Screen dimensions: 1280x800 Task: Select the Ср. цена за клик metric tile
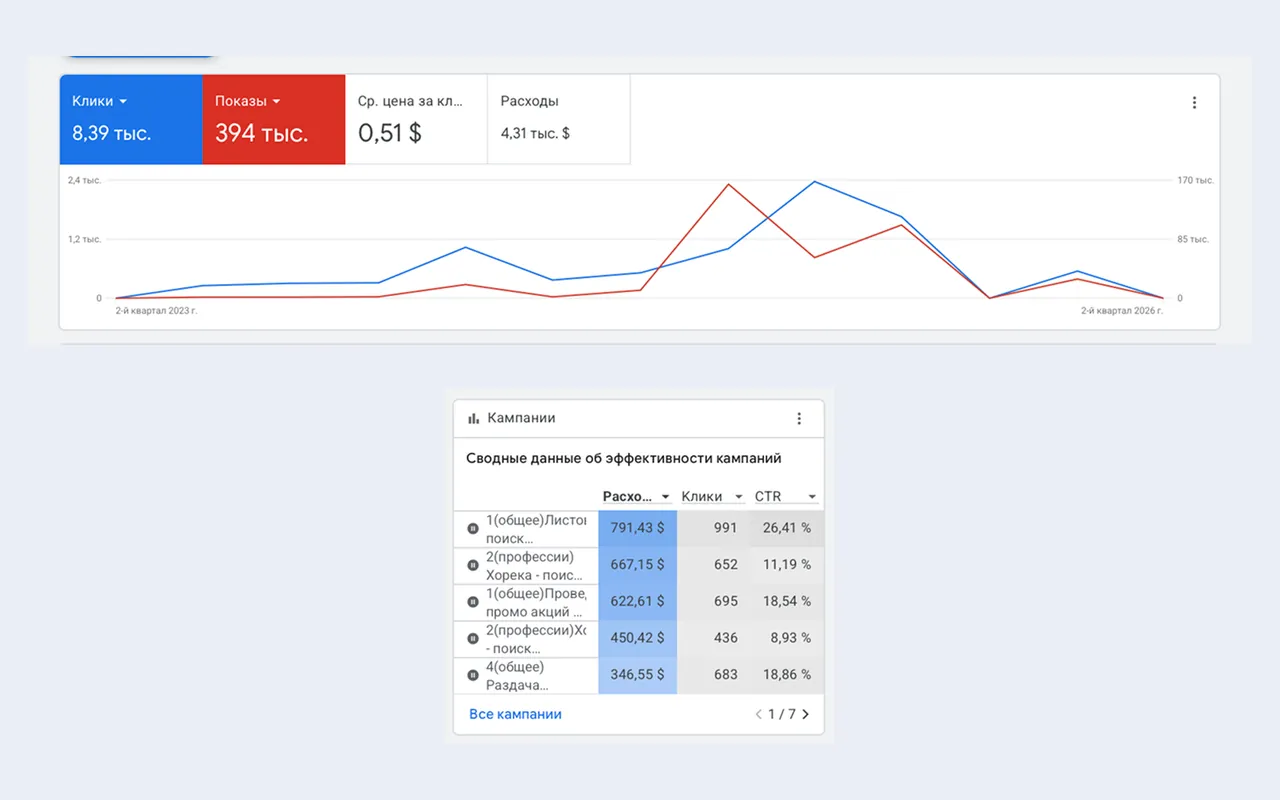point(416,119)
